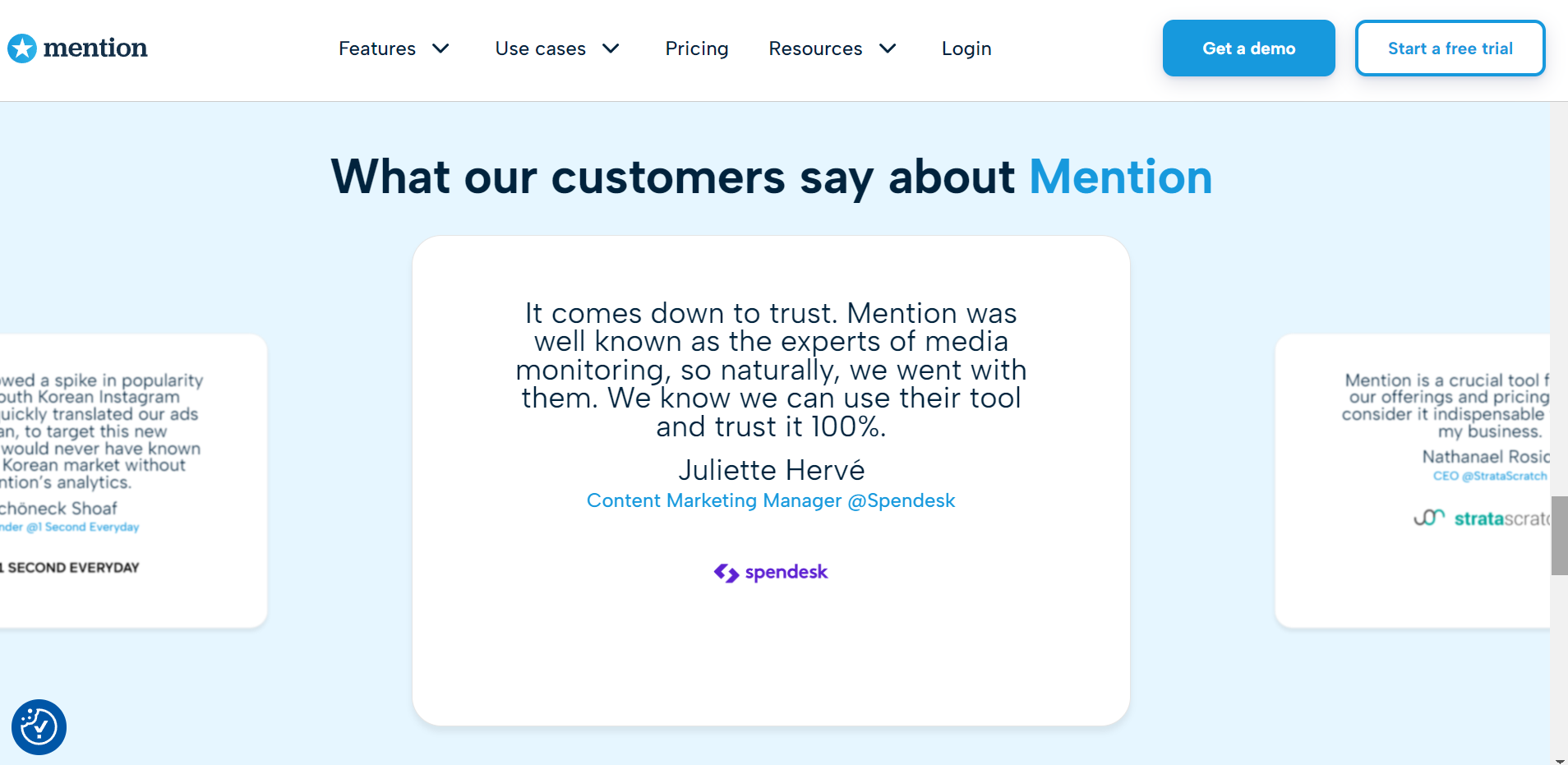Click the scrollbar down arrow
Screen dimensions: 1568x765
coord(1559,760)
